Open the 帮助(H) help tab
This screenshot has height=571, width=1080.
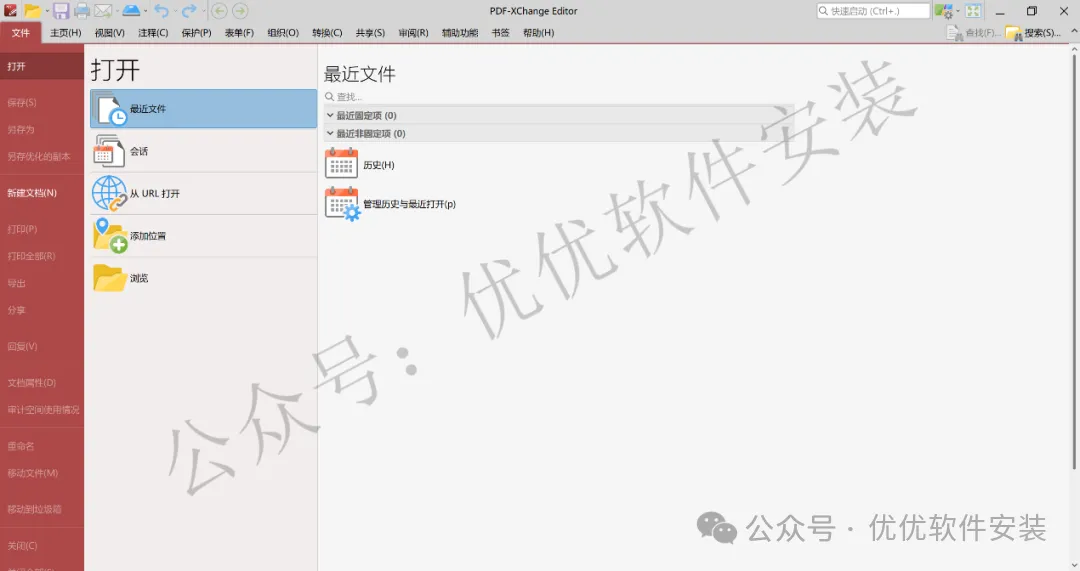tap(539, 32)
